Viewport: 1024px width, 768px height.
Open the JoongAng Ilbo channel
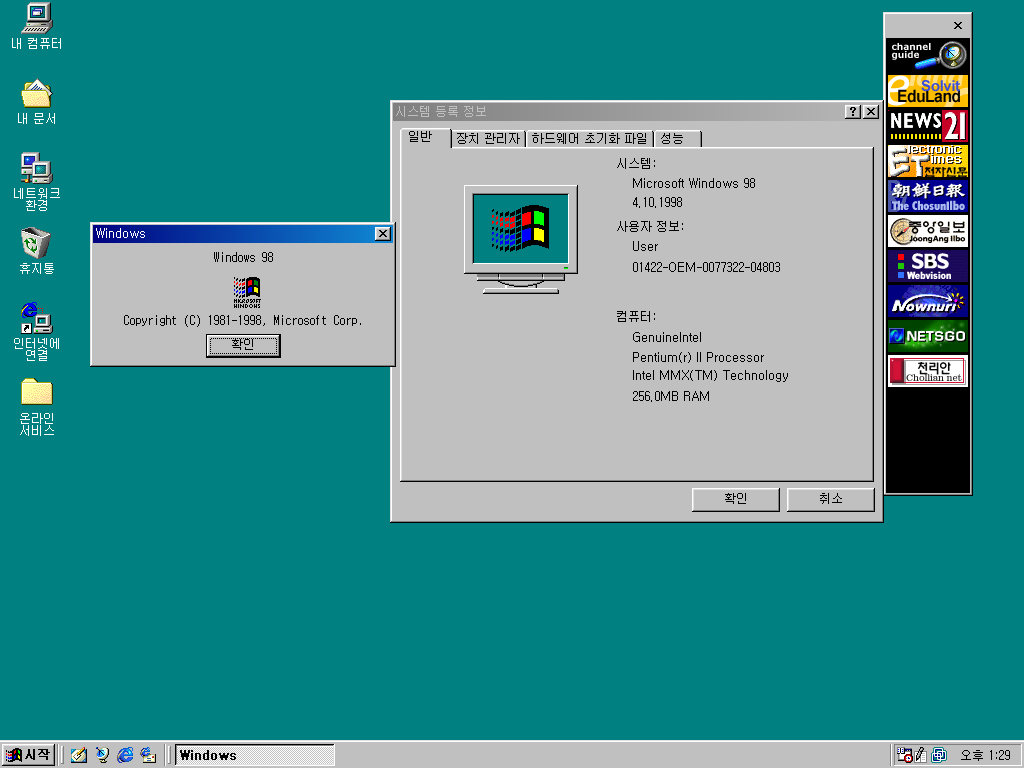coord(927,231)
